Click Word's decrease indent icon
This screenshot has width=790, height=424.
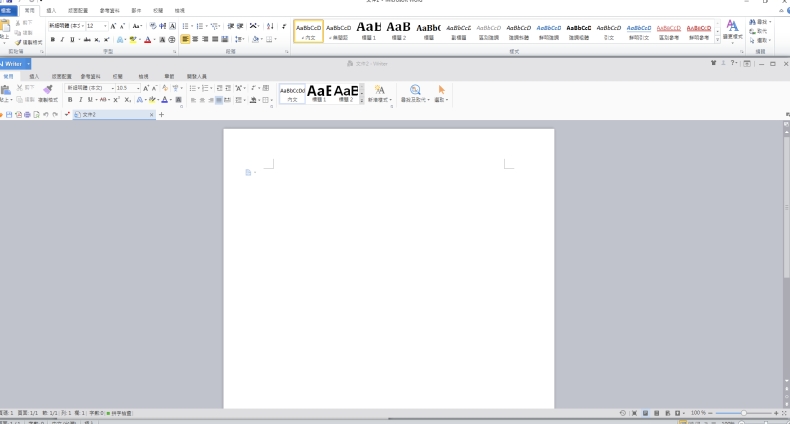[231, 26]
